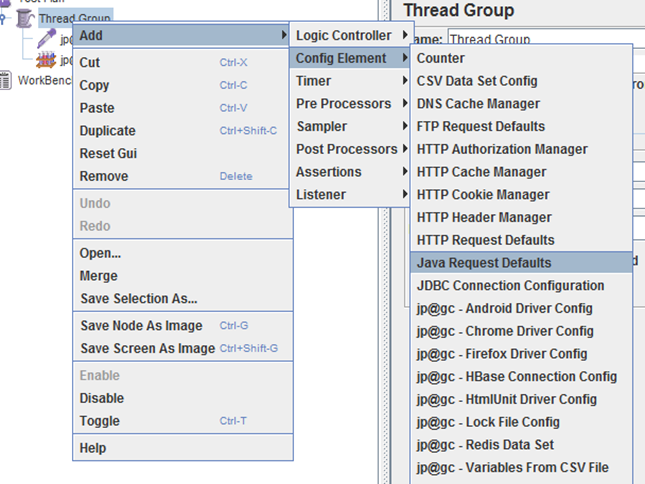The height and width of the screenshot is (484, 645).
Task: Select CSV Data Set Config
Action: tap(477, 81)
